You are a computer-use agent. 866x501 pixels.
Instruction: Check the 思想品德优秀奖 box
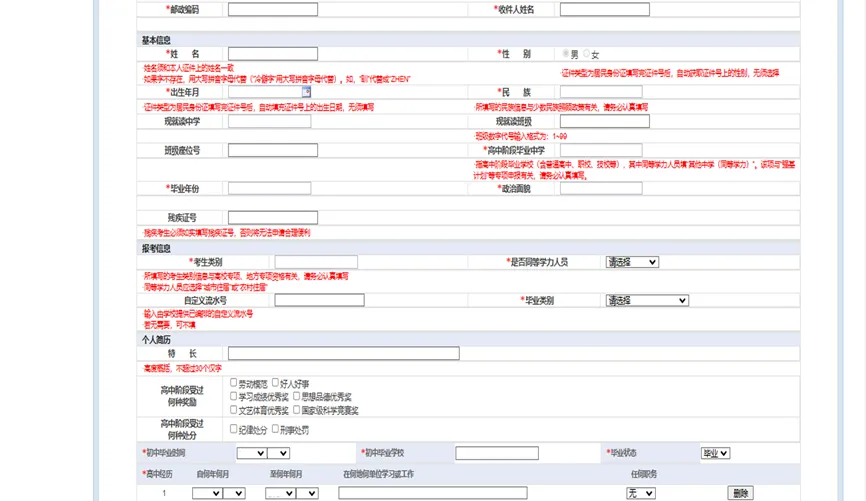coord(297,396)
